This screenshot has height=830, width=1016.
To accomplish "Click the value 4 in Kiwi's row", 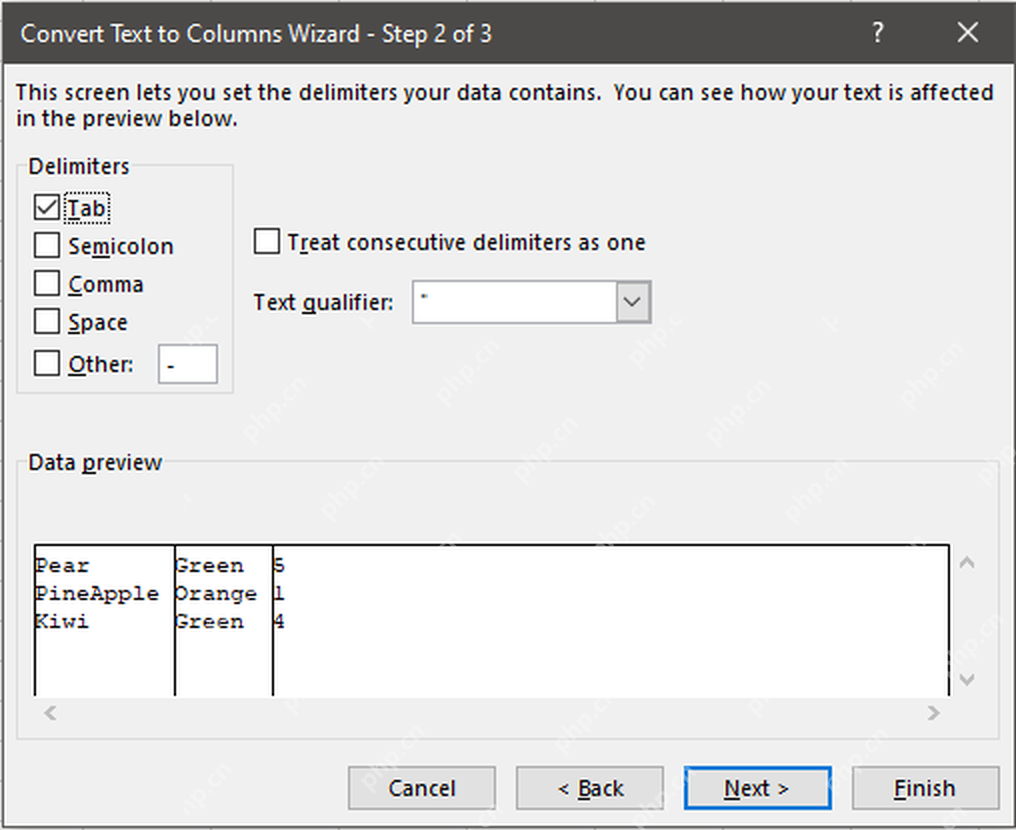I will pos(279,621).
